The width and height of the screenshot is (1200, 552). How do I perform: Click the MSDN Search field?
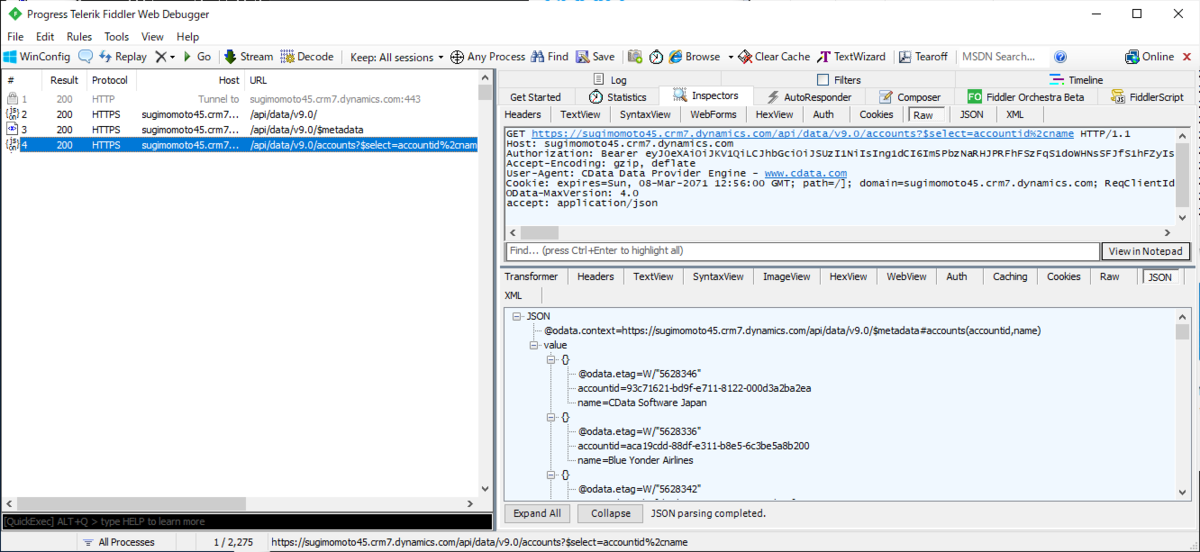pos(1000,57)
